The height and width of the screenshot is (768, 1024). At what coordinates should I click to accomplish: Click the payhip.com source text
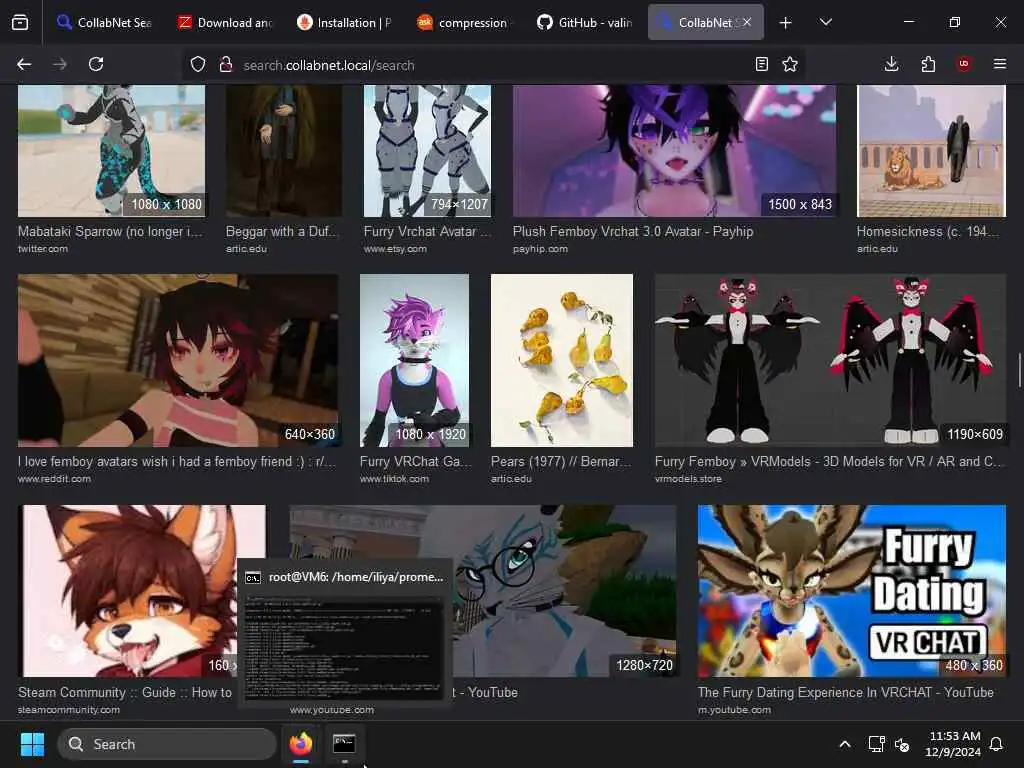[x=540, y=249]
